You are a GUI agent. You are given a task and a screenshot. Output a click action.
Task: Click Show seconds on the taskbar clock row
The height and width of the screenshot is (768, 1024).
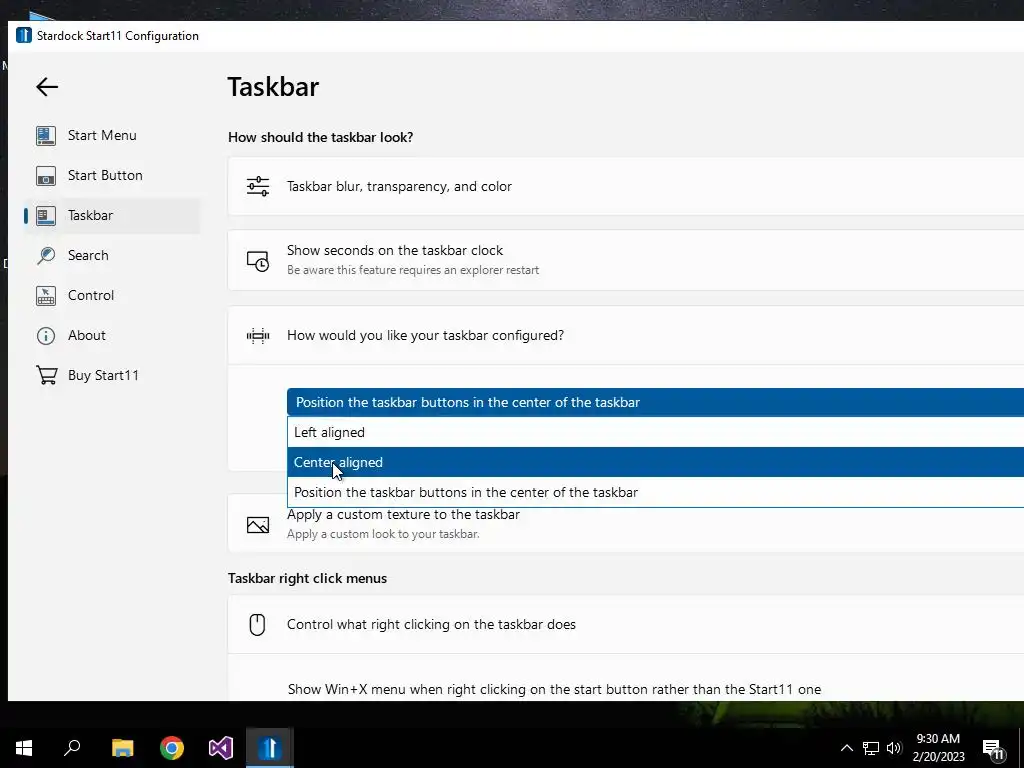point(626,260)
